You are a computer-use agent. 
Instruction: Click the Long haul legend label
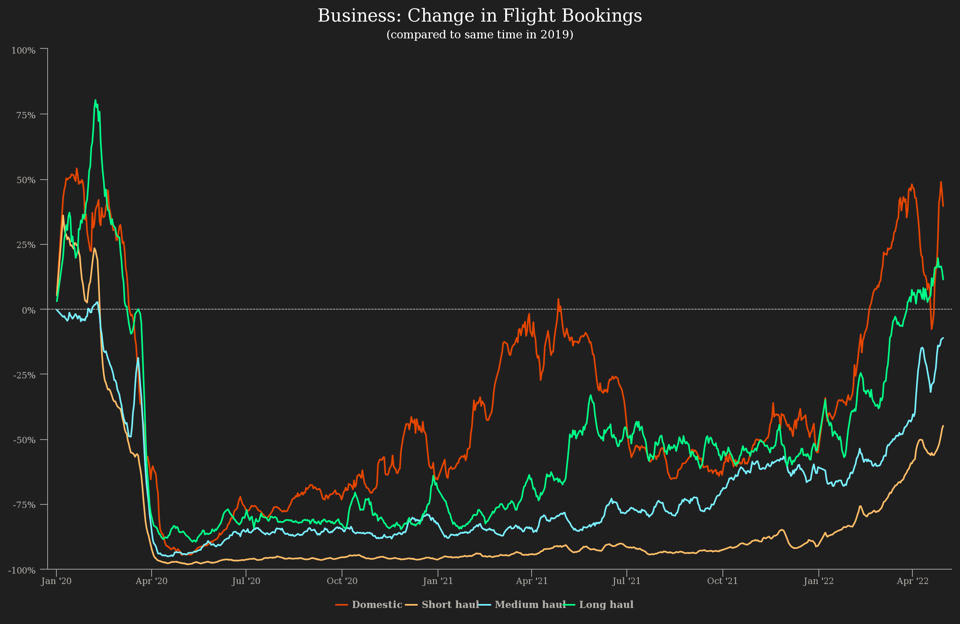coord(606,605)
